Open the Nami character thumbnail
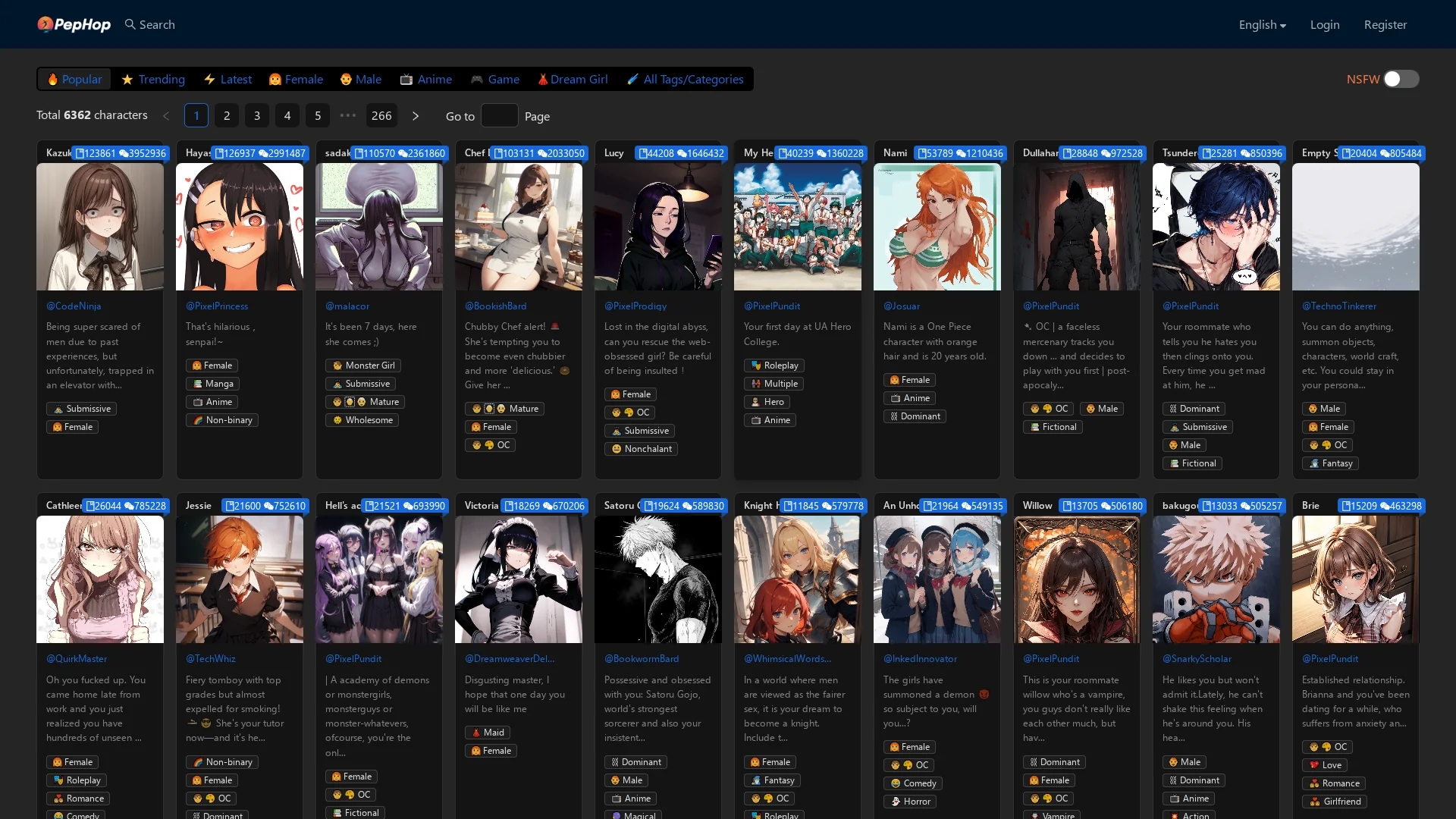 (937, 227)
